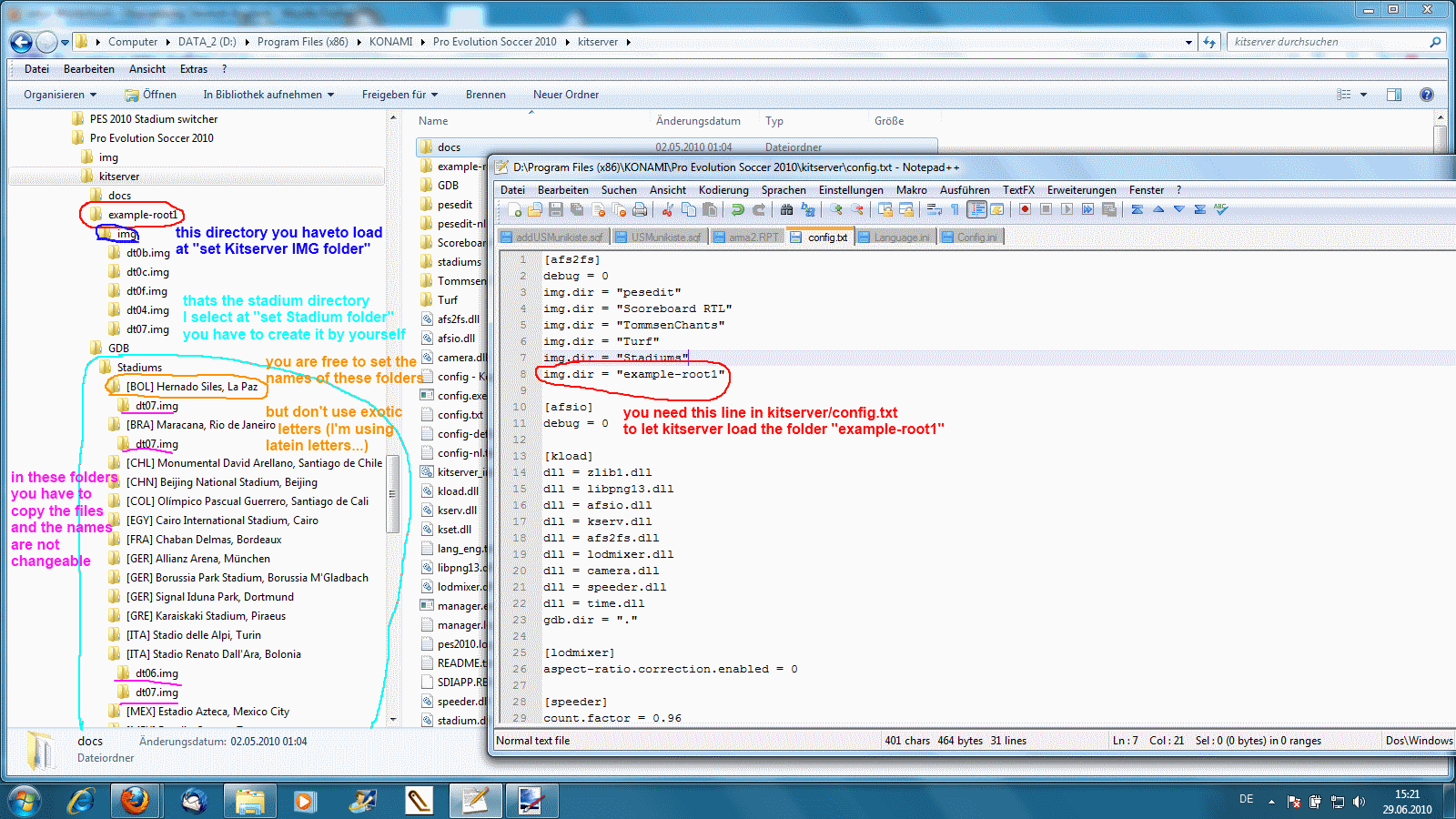Click the ABC spell check icon
This screenshot has width=1456, height=819.
pyautogui.click(x=1221, y=209)
